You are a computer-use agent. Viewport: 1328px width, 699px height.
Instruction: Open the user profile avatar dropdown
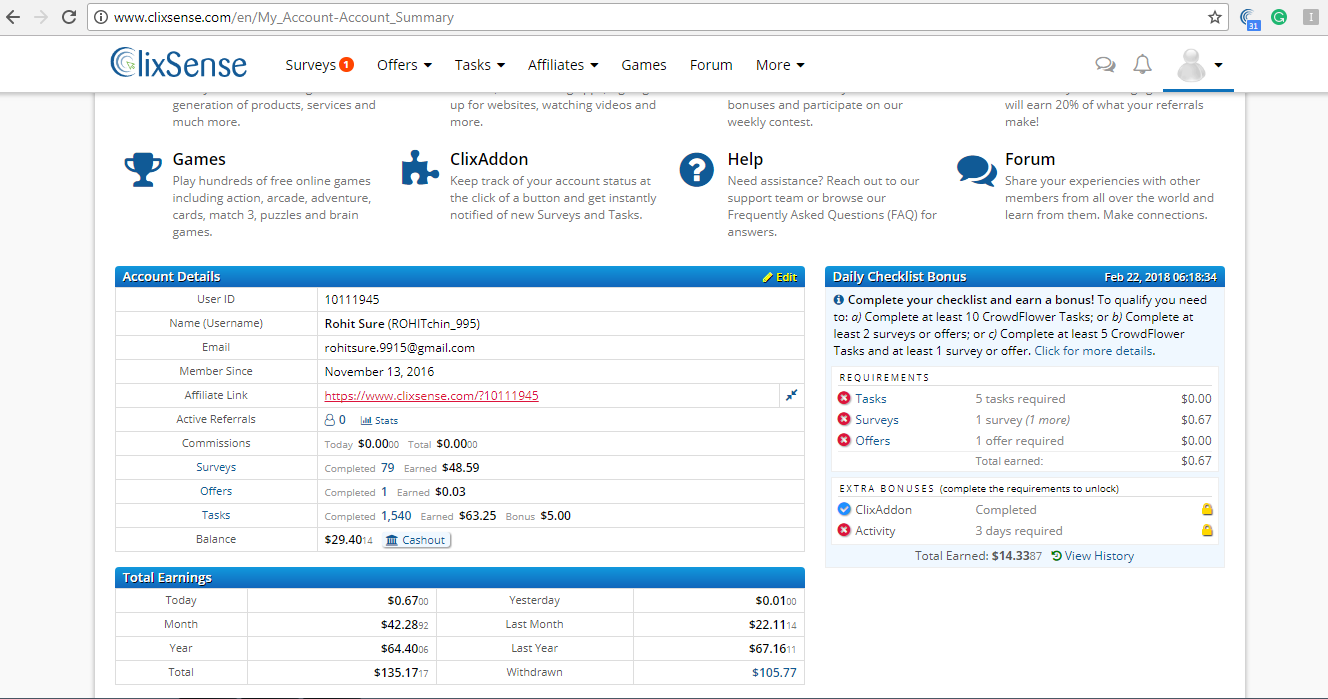(x=1198, y=66)
